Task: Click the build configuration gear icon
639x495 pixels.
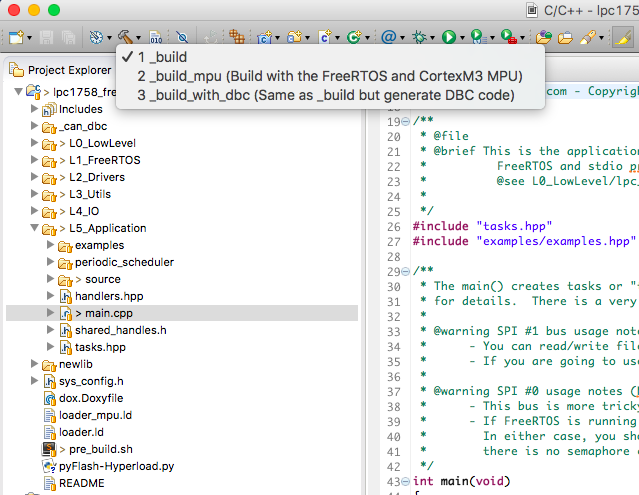Action: click(x=96, y=37)
